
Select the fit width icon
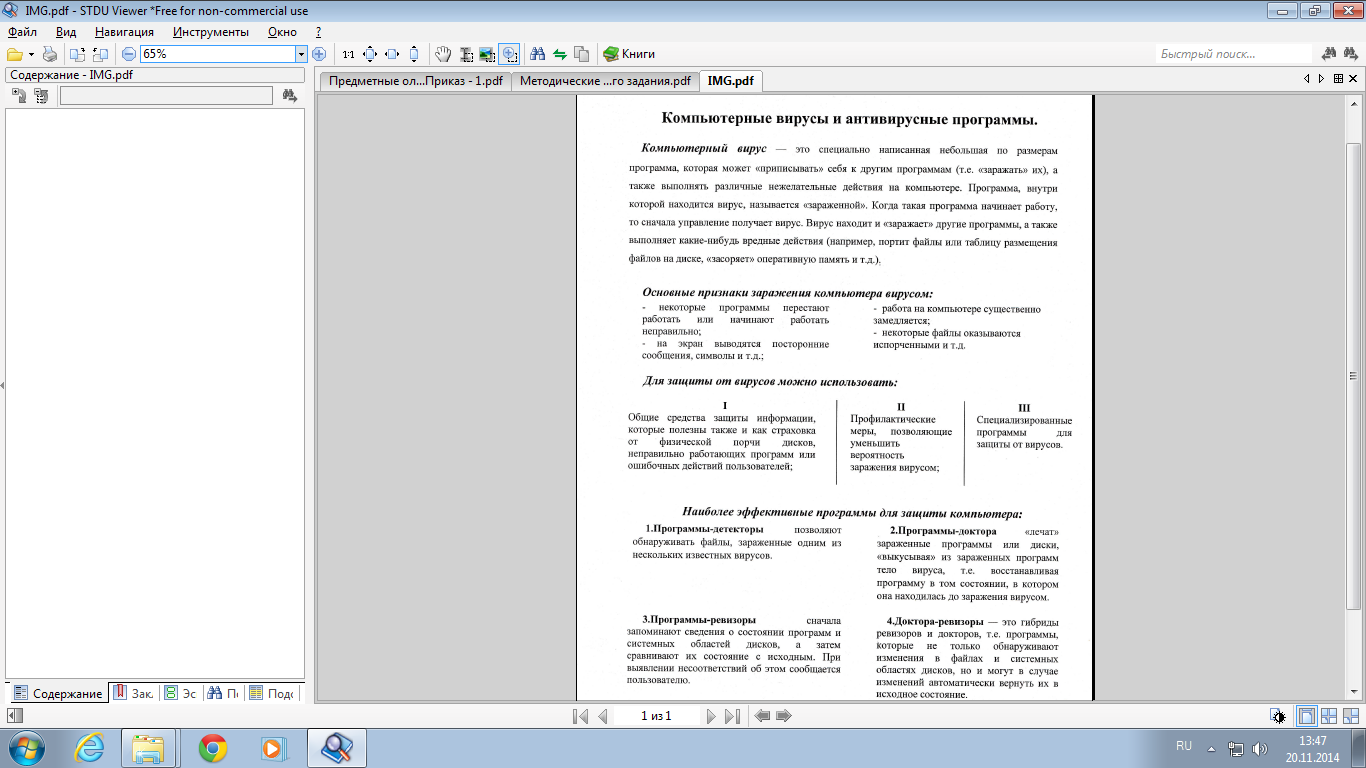392,54
